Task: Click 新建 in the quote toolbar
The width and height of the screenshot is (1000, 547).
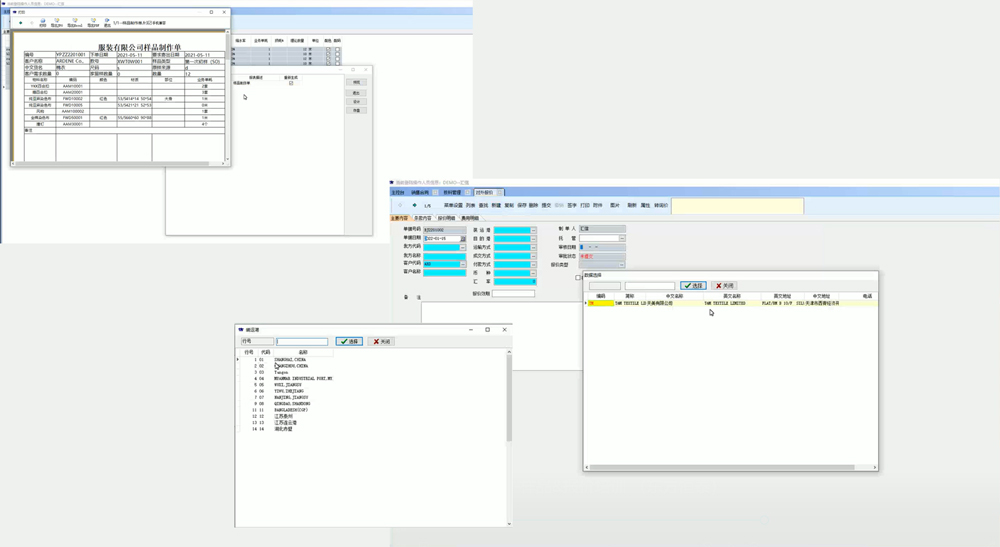Action: point(496,205)
